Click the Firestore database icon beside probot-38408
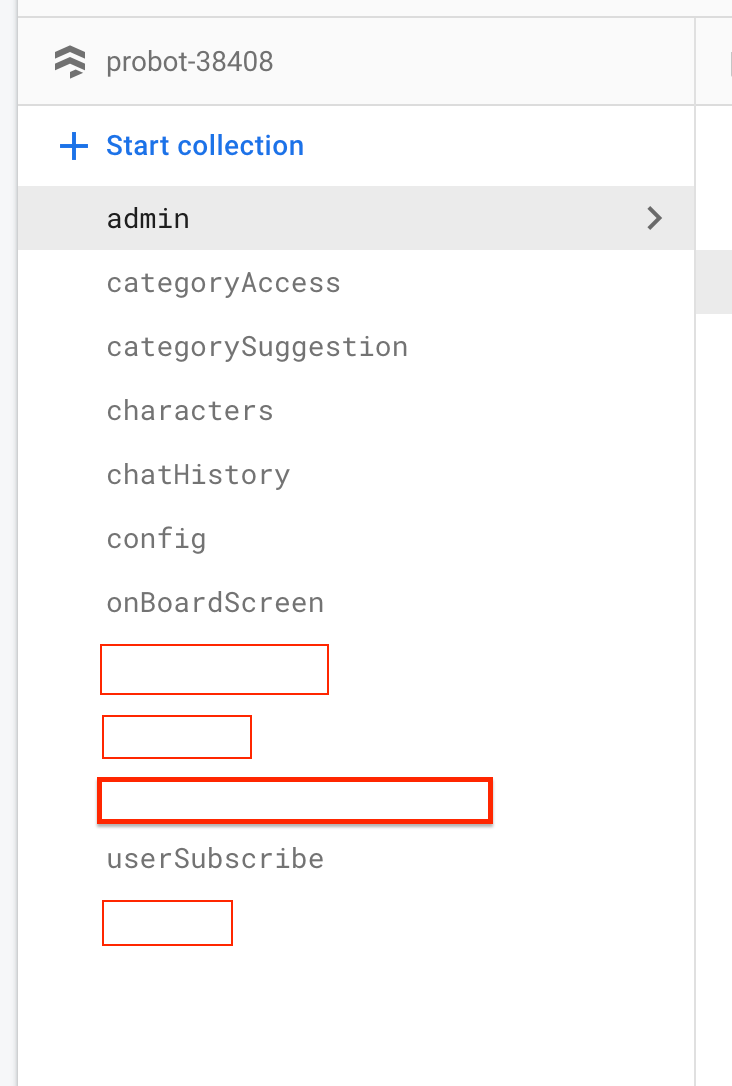 point(71,61)
